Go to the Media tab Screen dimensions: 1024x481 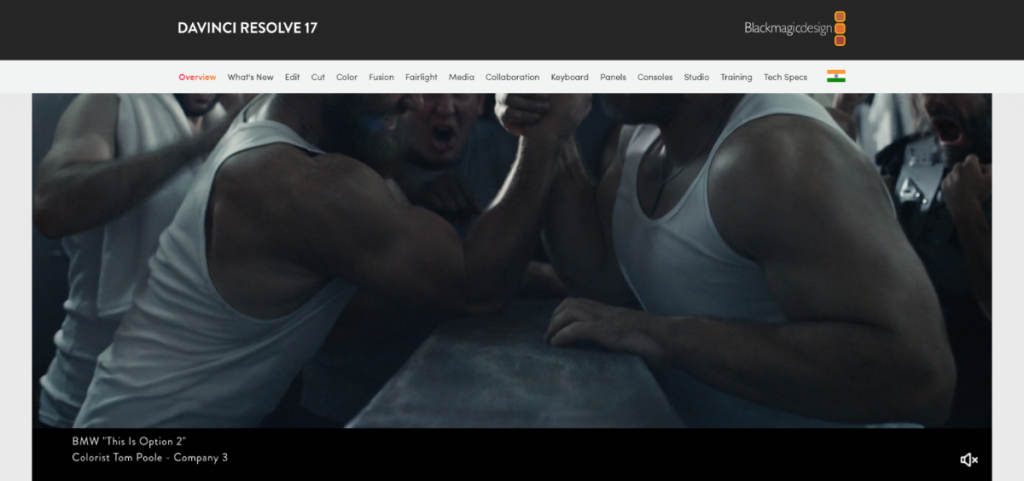click(x=461, y=77)
